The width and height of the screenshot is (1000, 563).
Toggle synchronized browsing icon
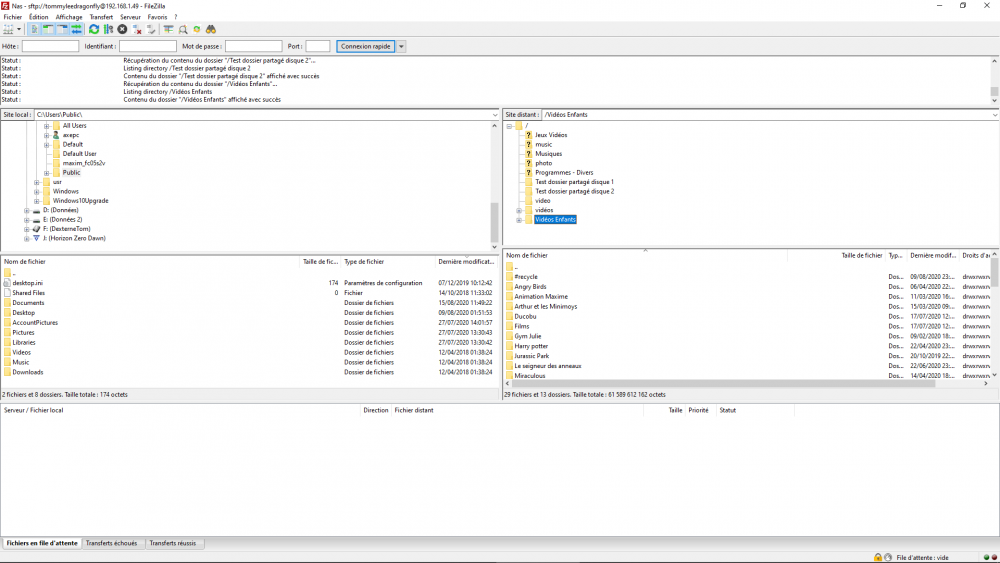[197, 30]
